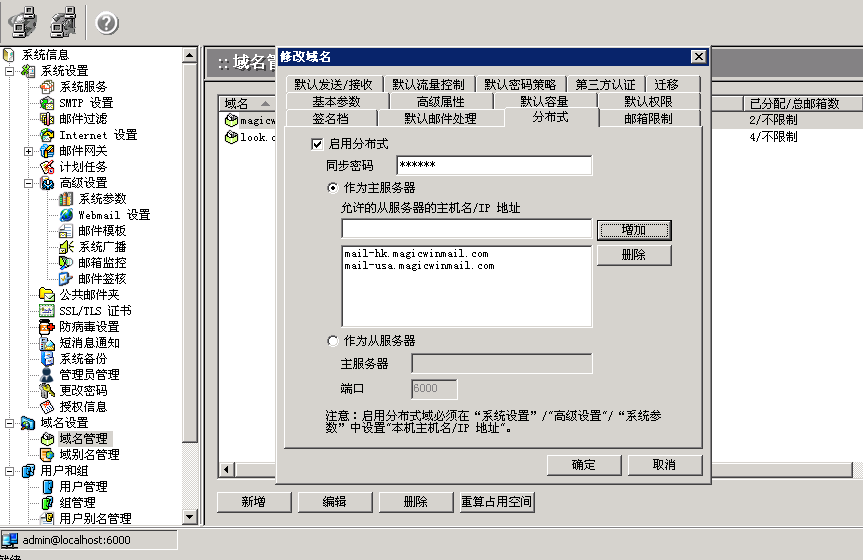Sort by 域名 column header
The image size is (863, 560).
[248, 103]
